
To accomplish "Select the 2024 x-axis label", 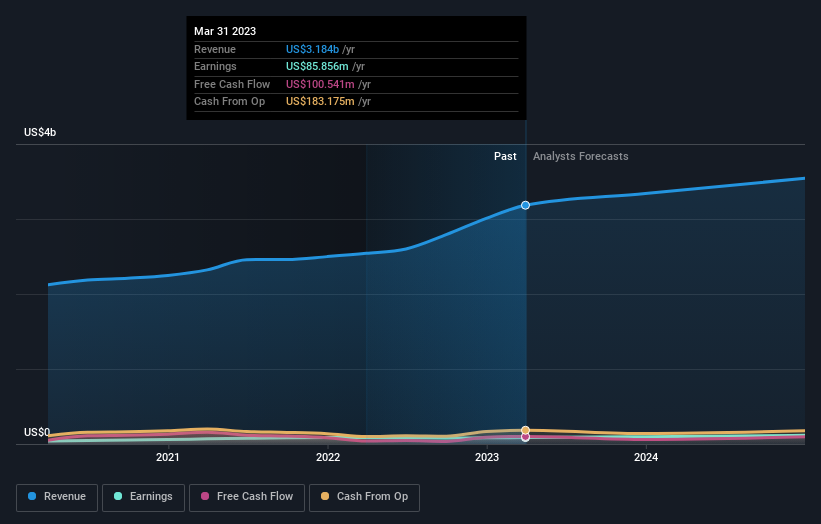I will coord(646,457).
